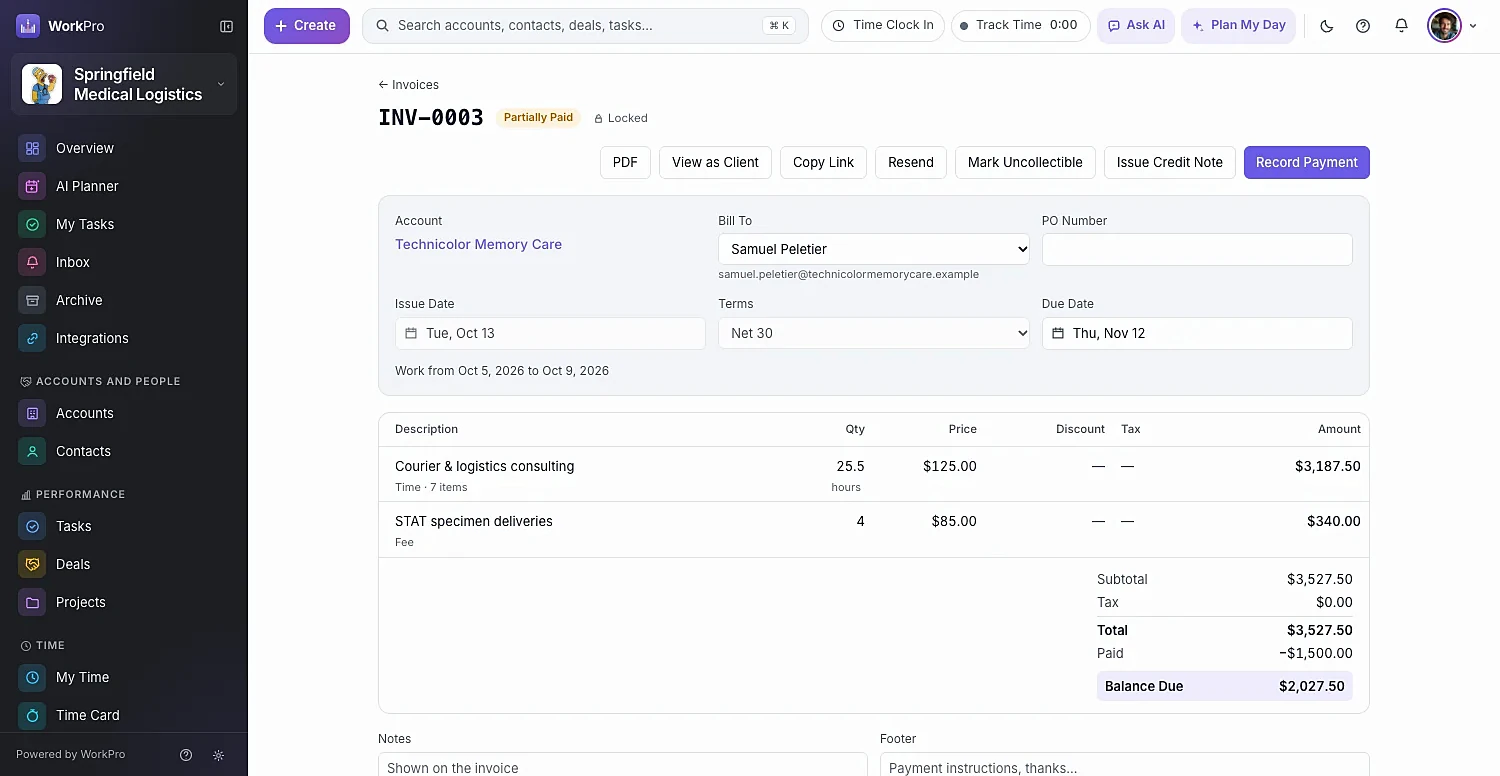Open the Deals handshake icon
Viewport: 1500px width, 776px height.
(x=32, y=564)
